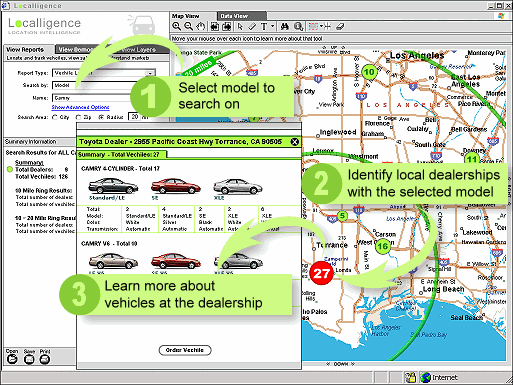The image size is (513, 385).
Task: Click the Internet zone status icon
Action: click(426, 377)
